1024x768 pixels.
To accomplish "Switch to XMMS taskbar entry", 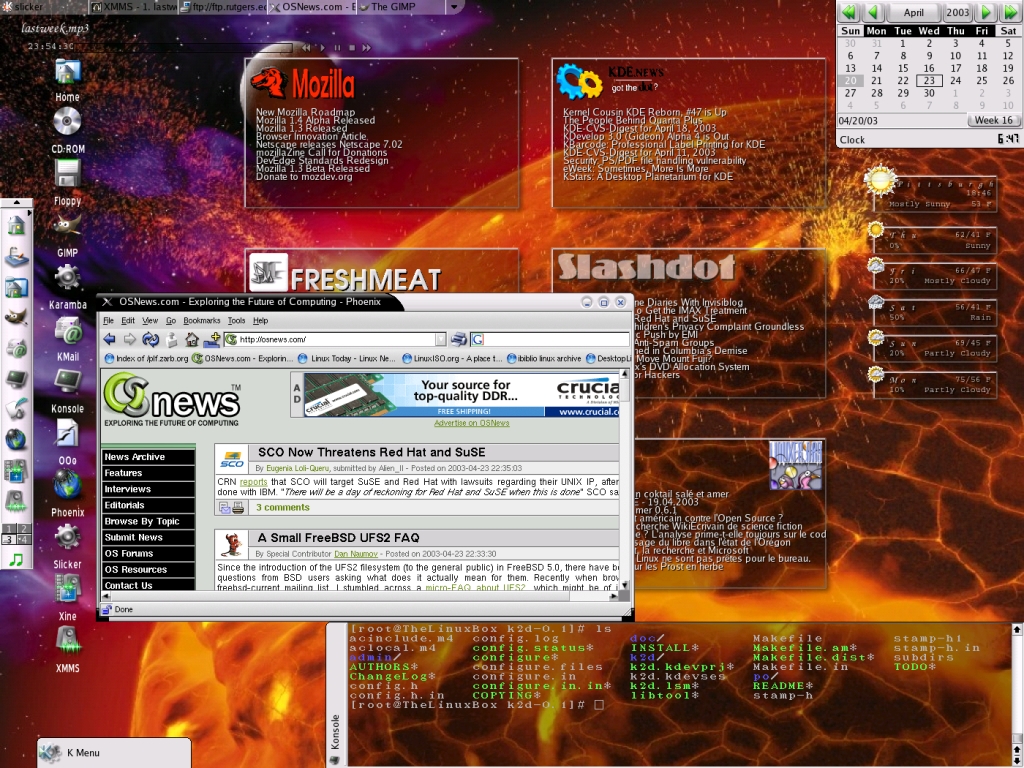I will [133, 7].
